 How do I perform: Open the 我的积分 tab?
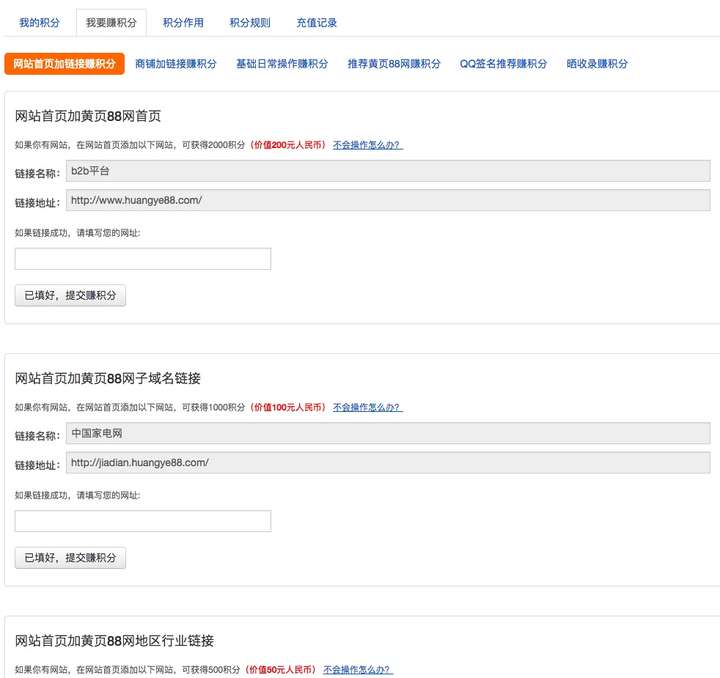click(x=39, y=22)
